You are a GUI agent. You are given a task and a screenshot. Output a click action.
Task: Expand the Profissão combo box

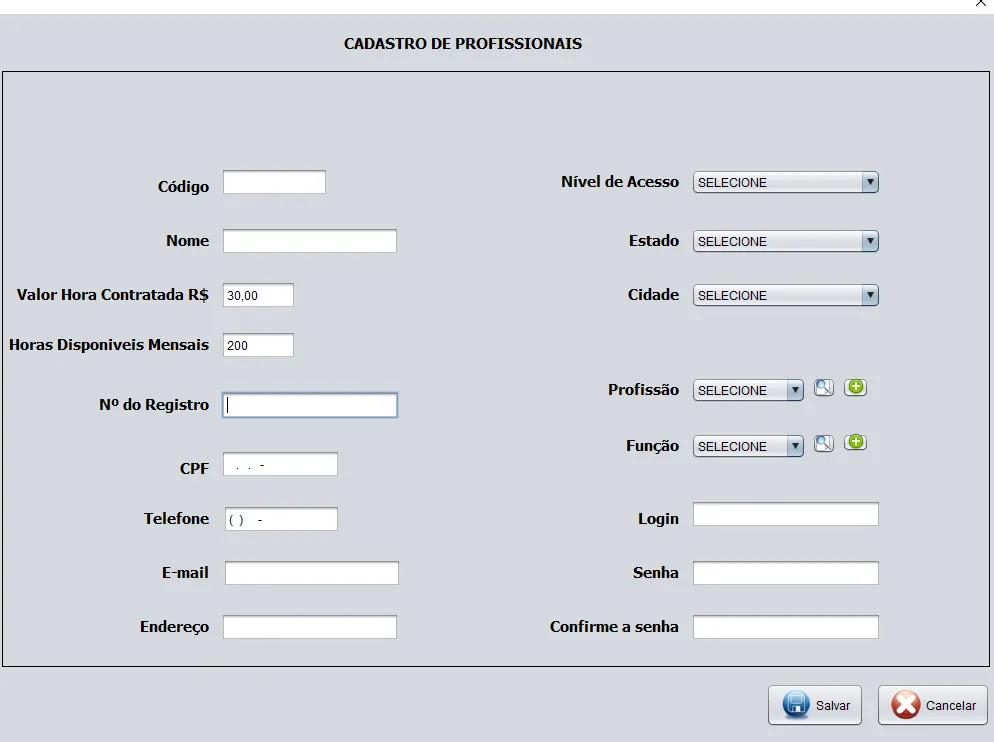(748, 390)
